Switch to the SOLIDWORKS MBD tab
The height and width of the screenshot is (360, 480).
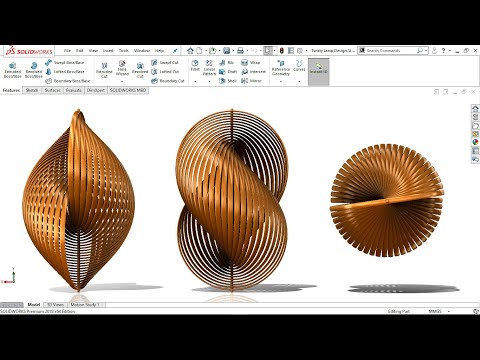(x=128, y=90)
